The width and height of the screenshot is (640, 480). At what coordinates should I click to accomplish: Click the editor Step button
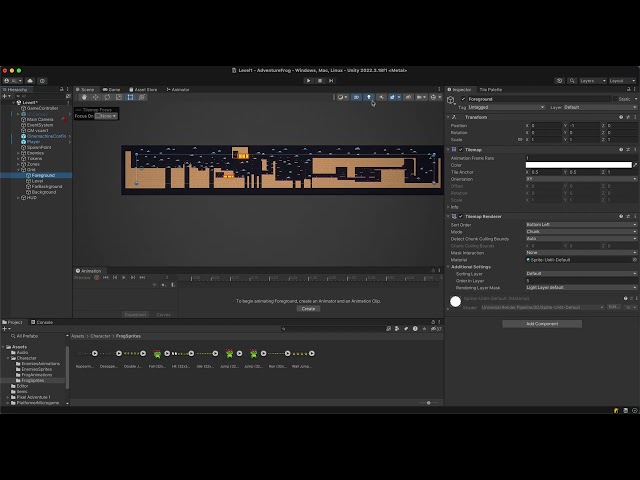point(331,81)
